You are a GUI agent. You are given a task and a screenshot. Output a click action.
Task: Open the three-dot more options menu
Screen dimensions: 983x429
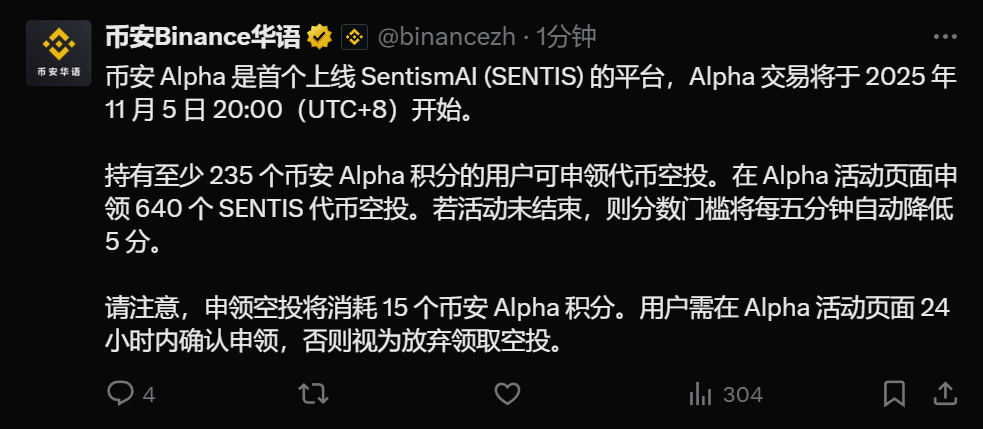(943, 38)
